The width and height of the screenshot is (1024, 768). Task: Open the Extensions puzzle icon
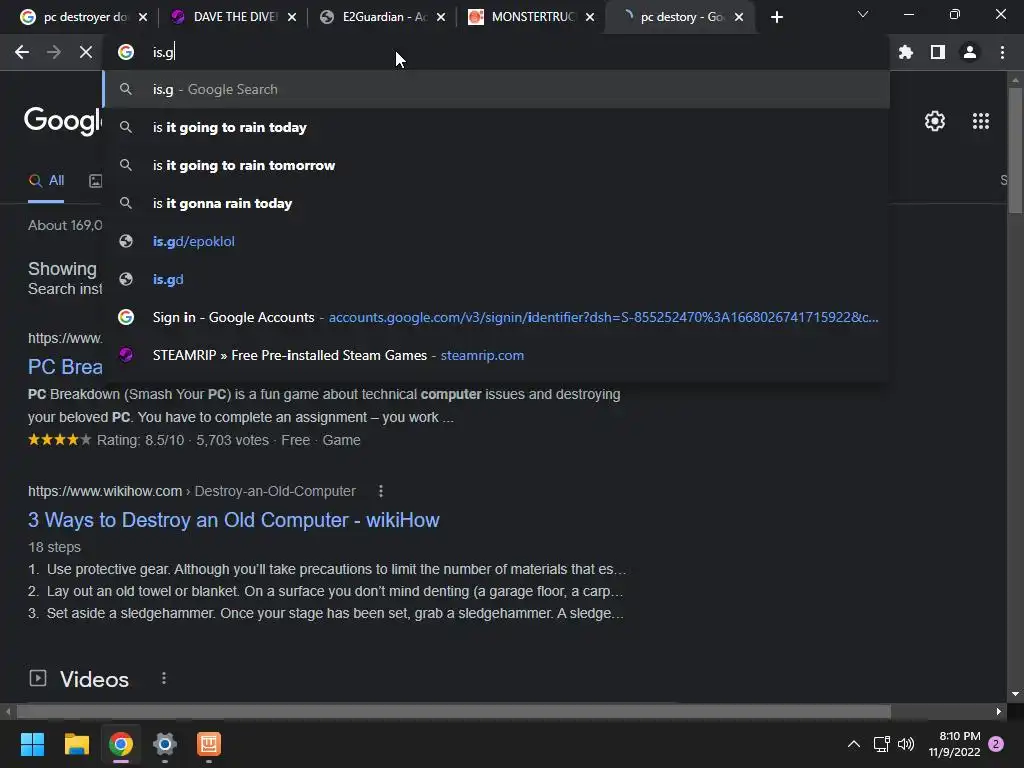(x=906, y=52)
